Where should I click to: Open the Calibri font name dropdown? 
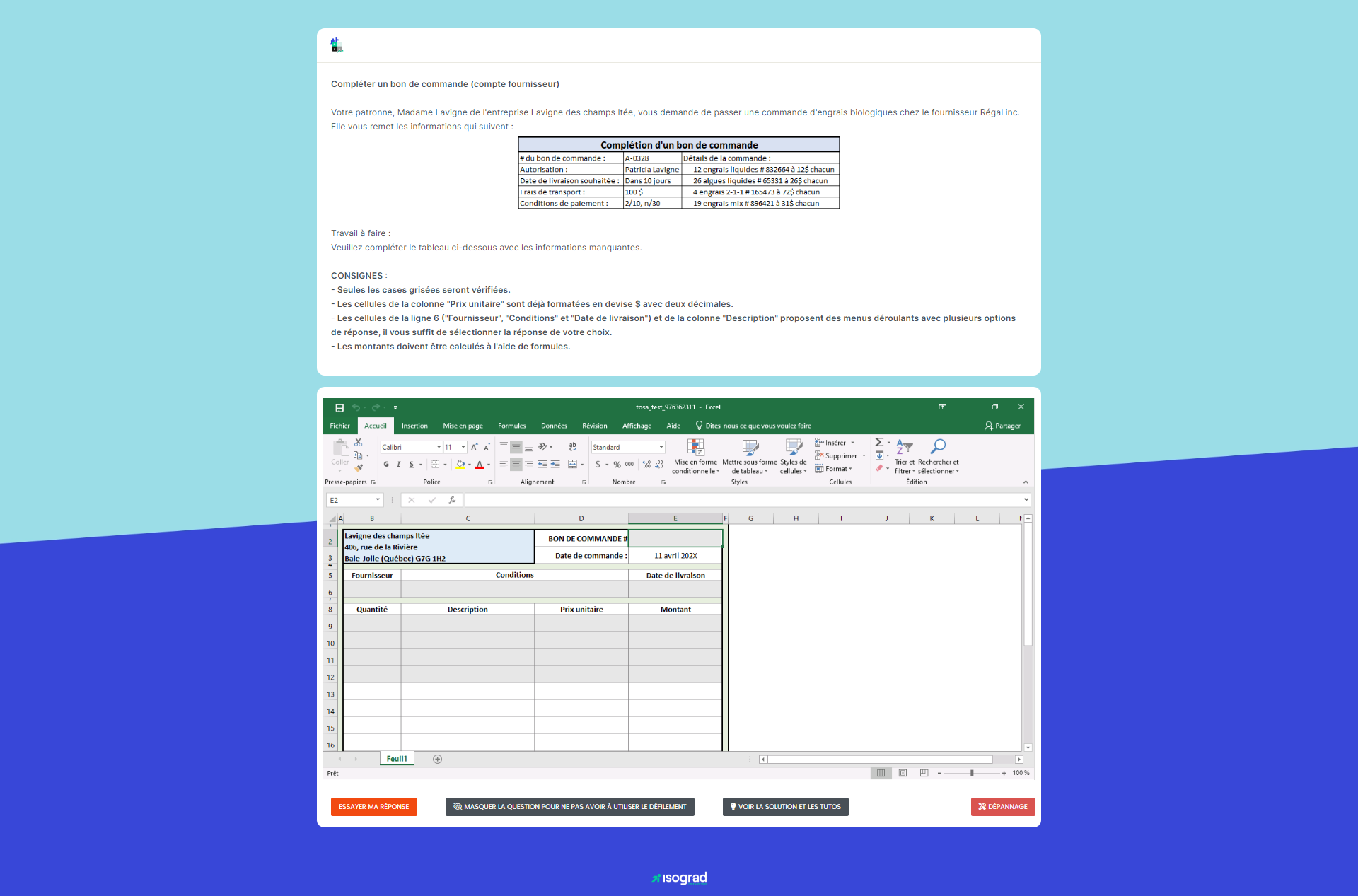[439, 448]
